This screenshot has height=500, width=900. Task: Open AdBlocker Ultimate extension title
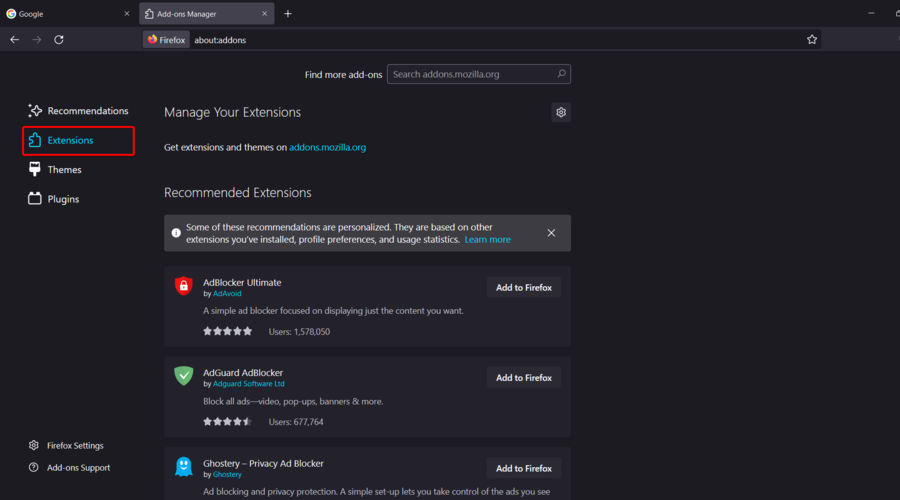(x=242, y=282)
